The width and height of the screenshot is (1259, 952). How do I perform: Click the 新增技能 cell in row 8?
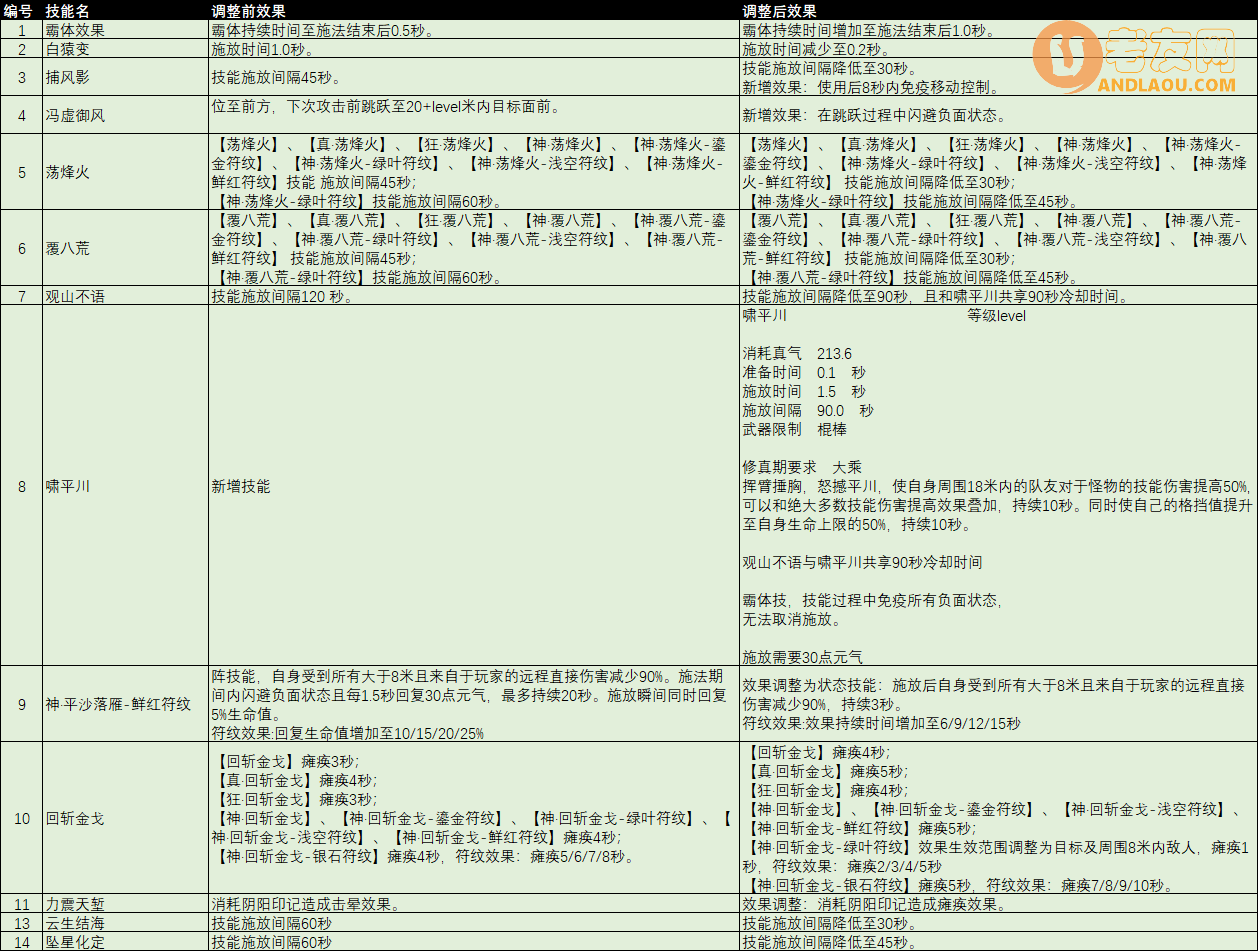click(240, 487)
